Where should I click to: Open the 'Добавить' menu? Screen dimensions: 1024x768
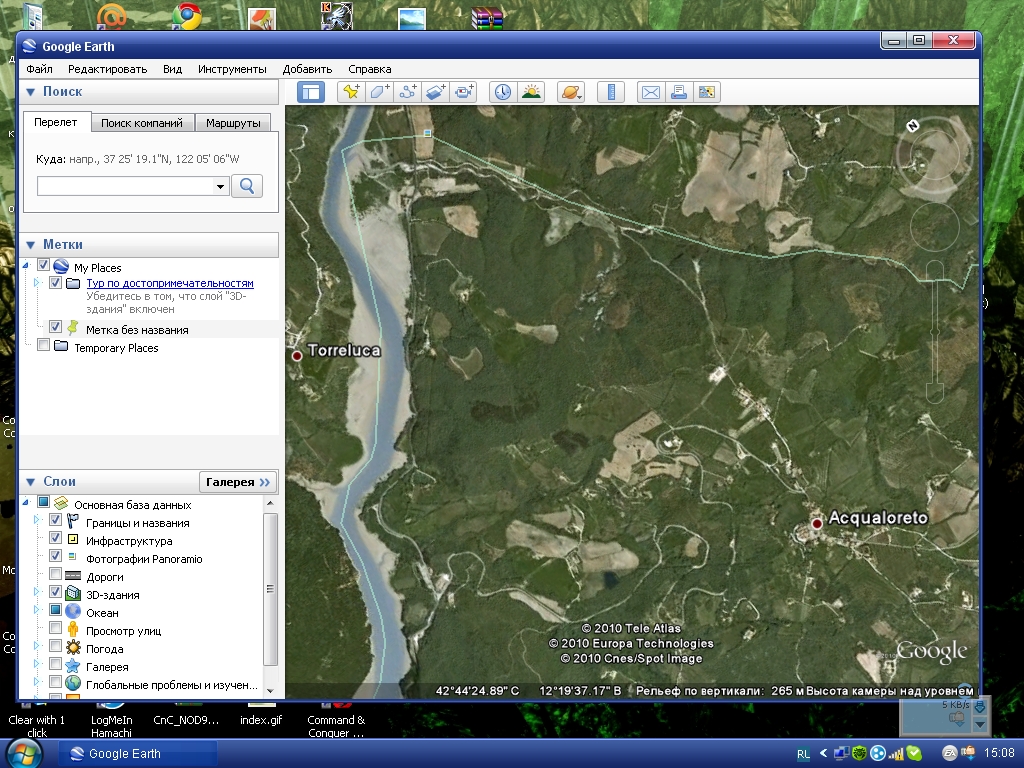(307, 69)
